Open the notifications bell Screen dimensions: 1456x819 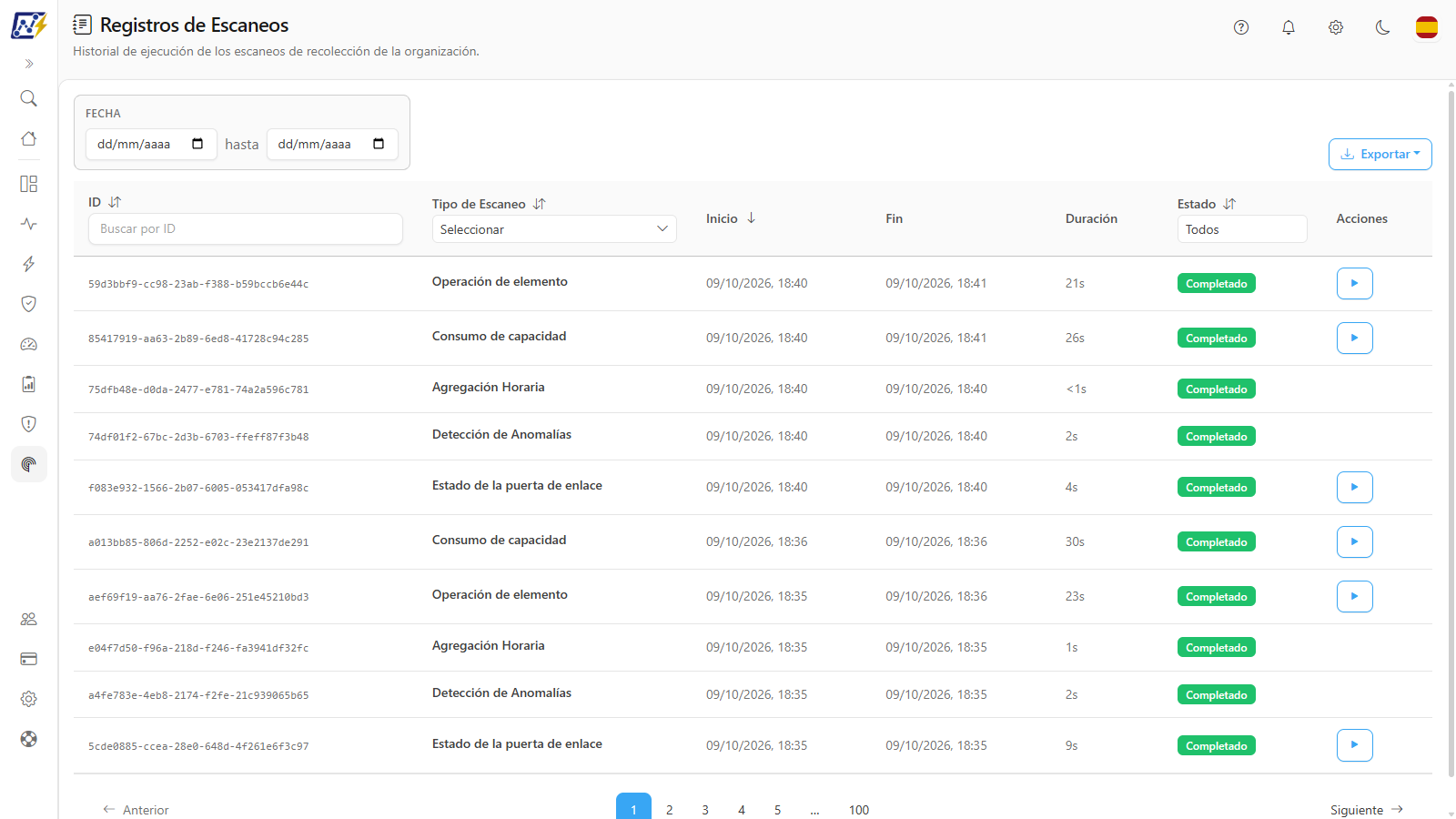click(1289, 27)
